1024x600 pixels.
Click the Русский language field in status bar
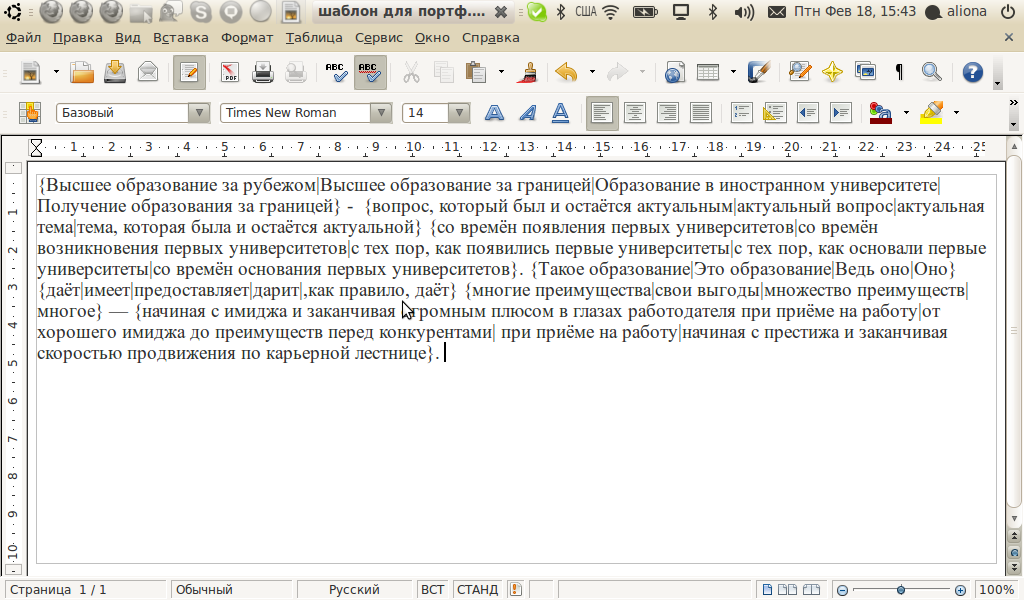[353, 590]
